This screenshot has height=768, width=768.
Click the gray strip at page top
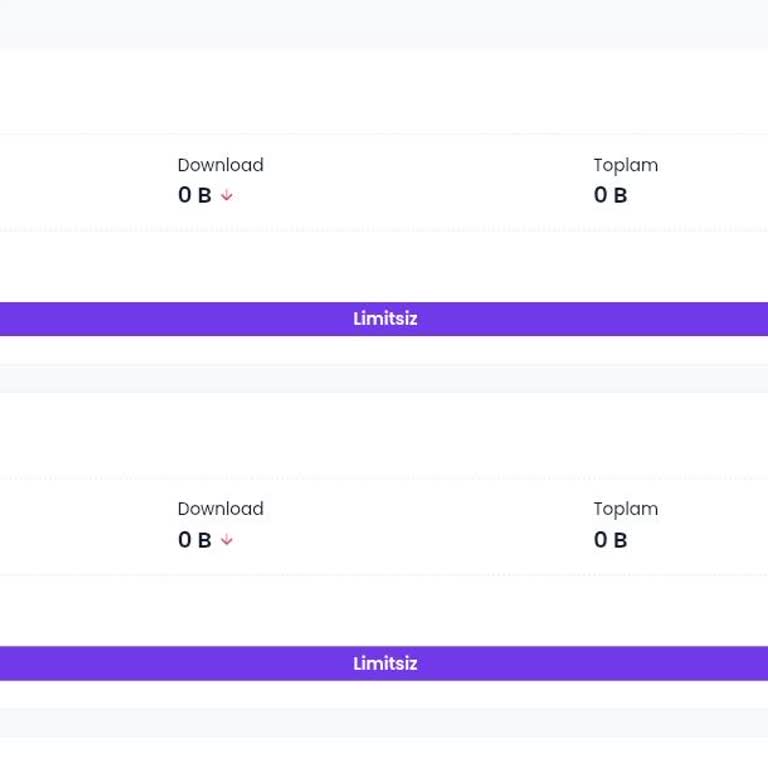click(x=384, y=24)
